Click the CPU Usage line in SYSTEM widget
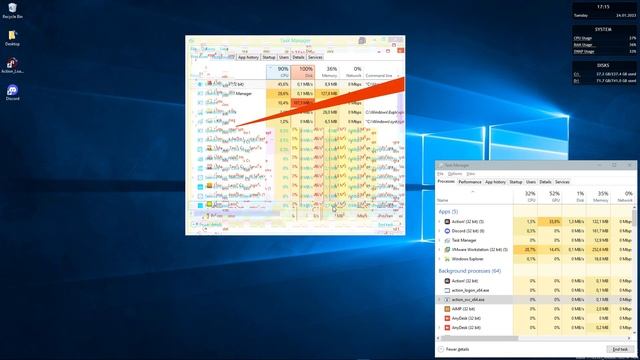The height and width of the screenshot is (360, 640). pos(604,38)
